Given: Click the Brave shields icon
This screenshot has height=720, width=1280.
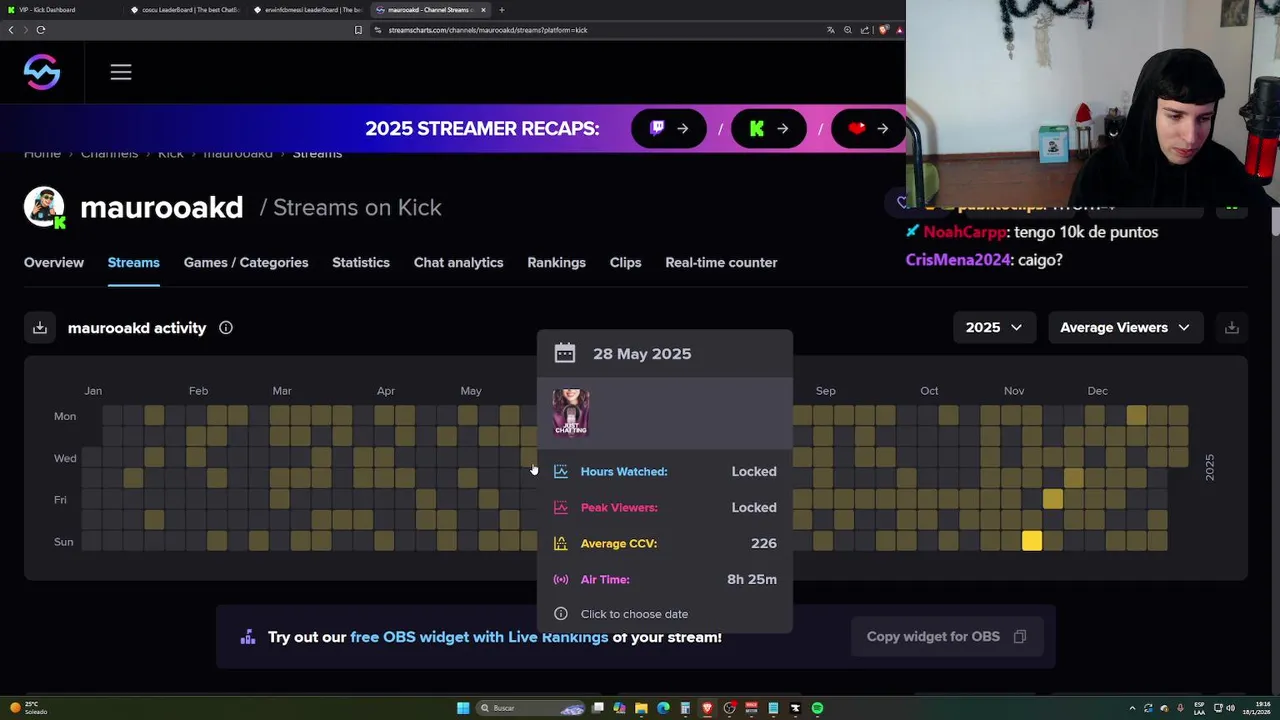Looking at the screenshot, I should [884, 30].
